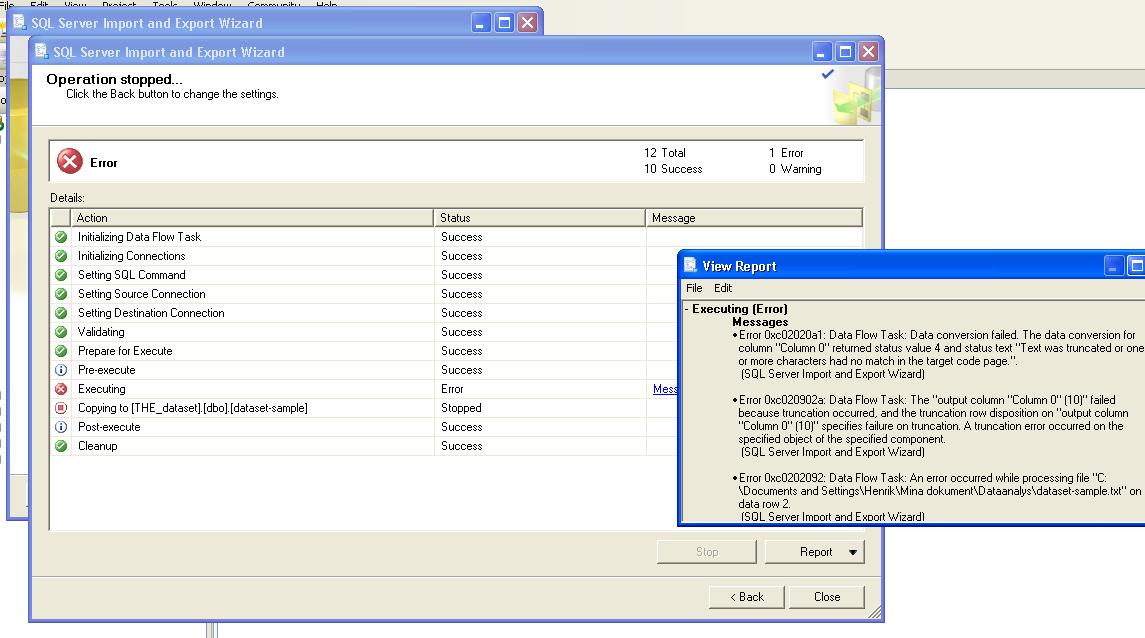Image resolution: width=1145 pixels, height=638 pixels.
Task: Click stopped icon beside Copying to dataset-sample
Action: [x=61, y=408]
